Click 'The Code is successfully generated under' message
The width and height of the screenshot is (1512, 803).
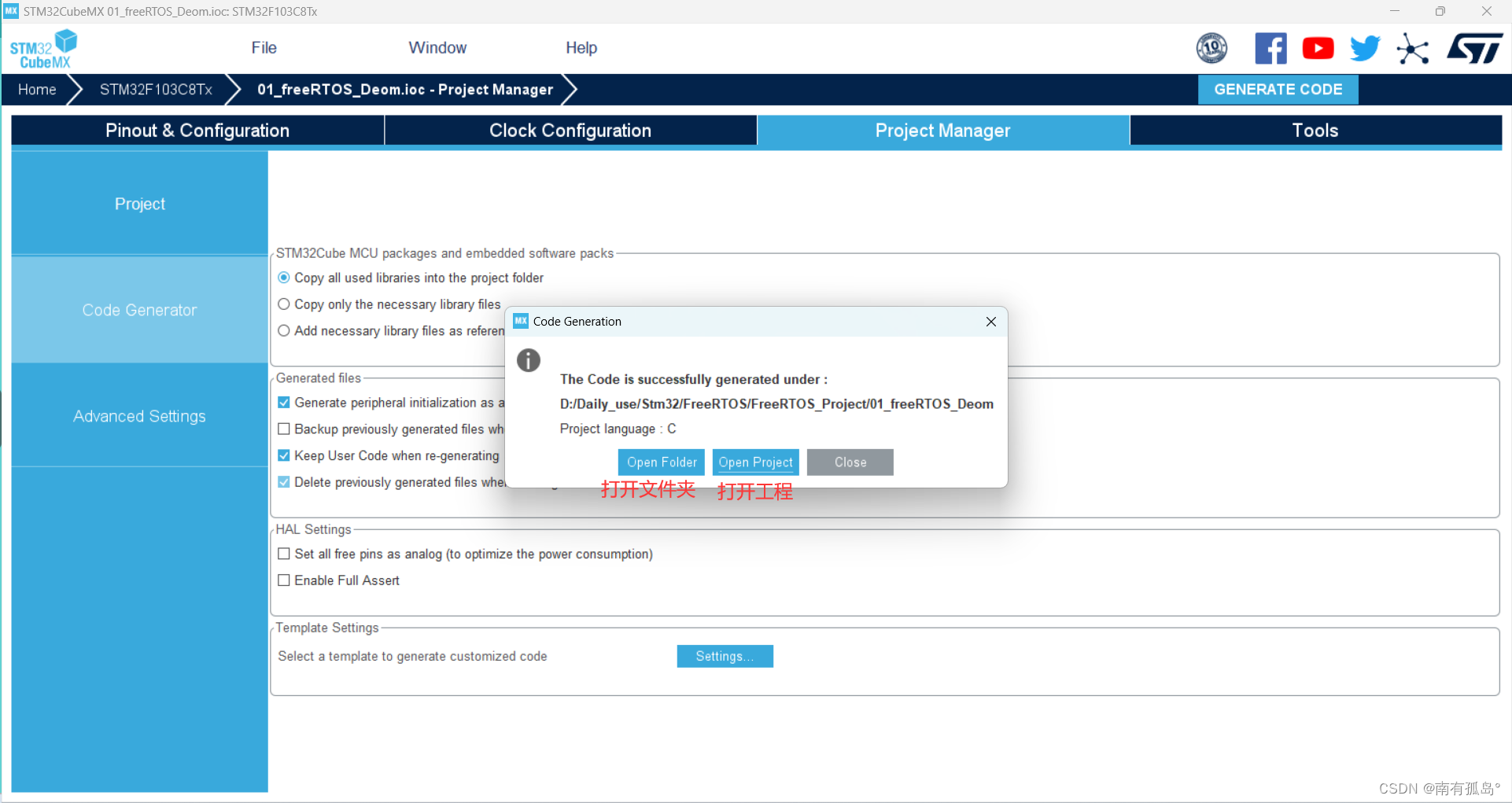[x=693, y=379]
